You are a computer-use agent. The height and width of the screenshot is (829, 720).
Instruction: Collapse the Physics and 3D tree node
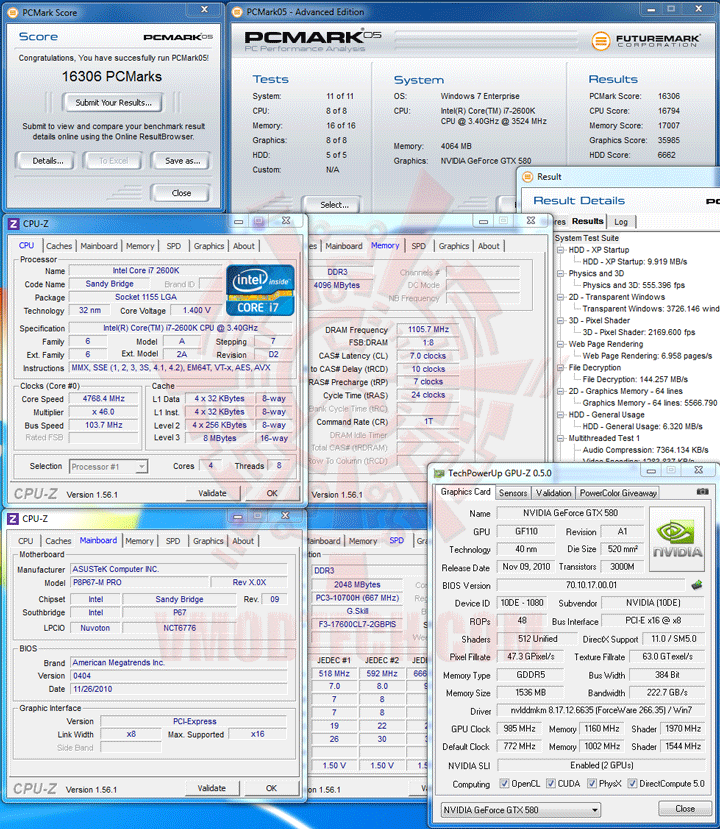point(560,273)
